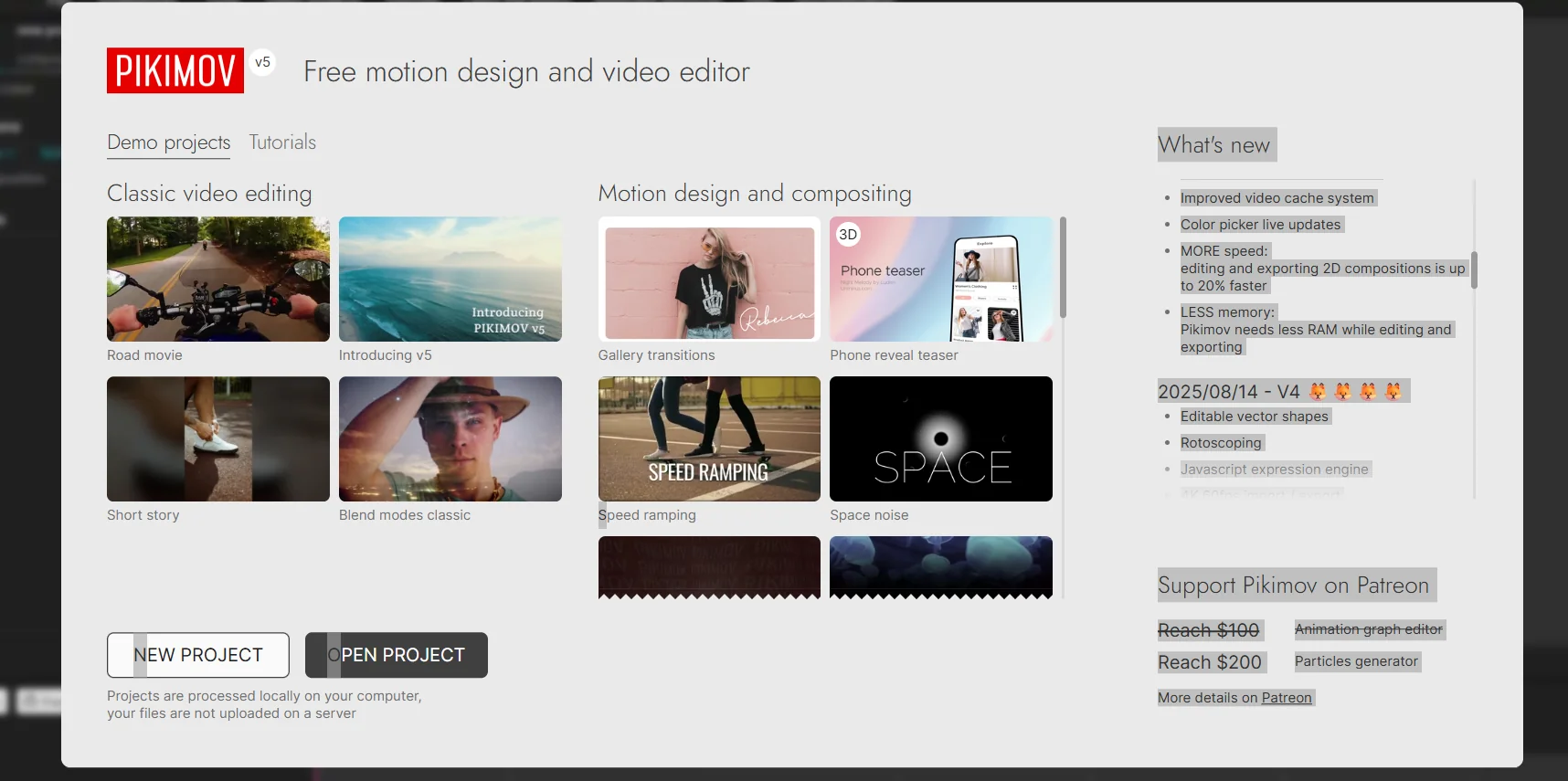Select the Demo projects tab
The height and width of the screenshot is (781, 1568).
169,142
